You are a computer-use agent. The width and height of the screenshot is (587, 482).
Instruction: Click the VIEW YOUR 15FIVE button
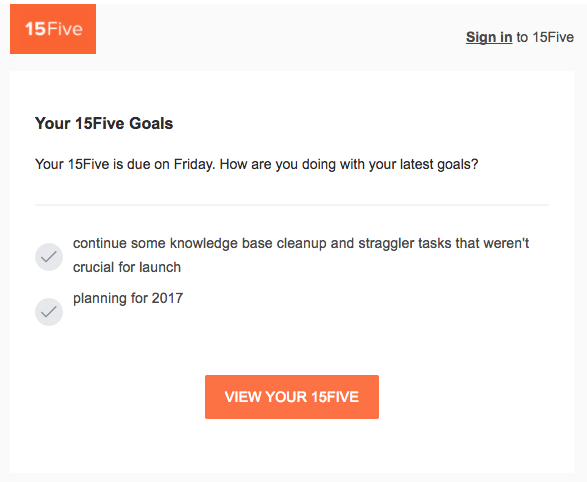click(x=292, y=397)
